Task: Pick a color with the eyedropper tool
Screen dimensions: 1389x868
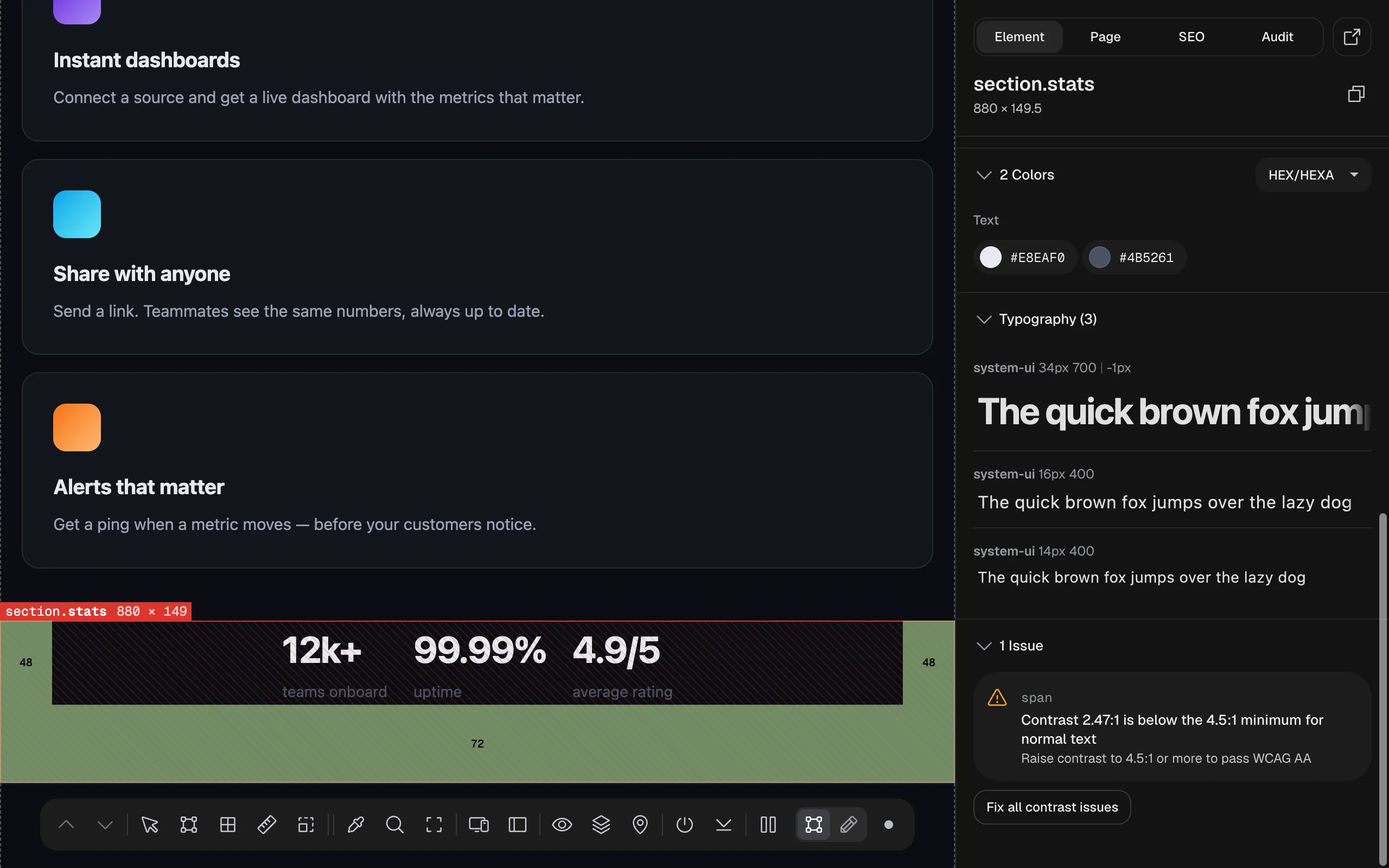Action: click(x=356, y=825)
